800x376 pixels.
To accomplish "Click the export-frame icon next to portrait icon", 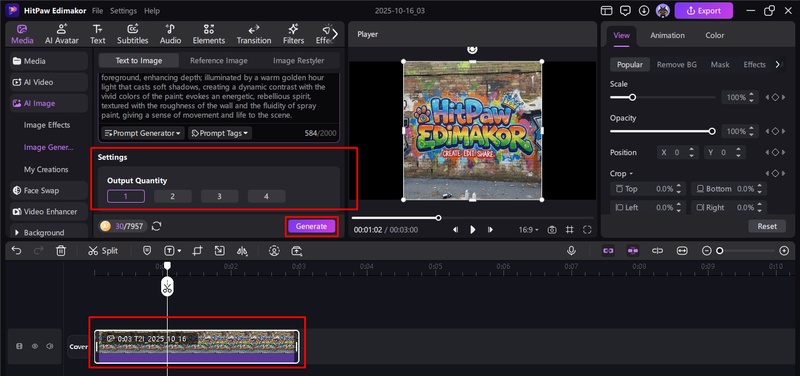I will tap(297, 250).
